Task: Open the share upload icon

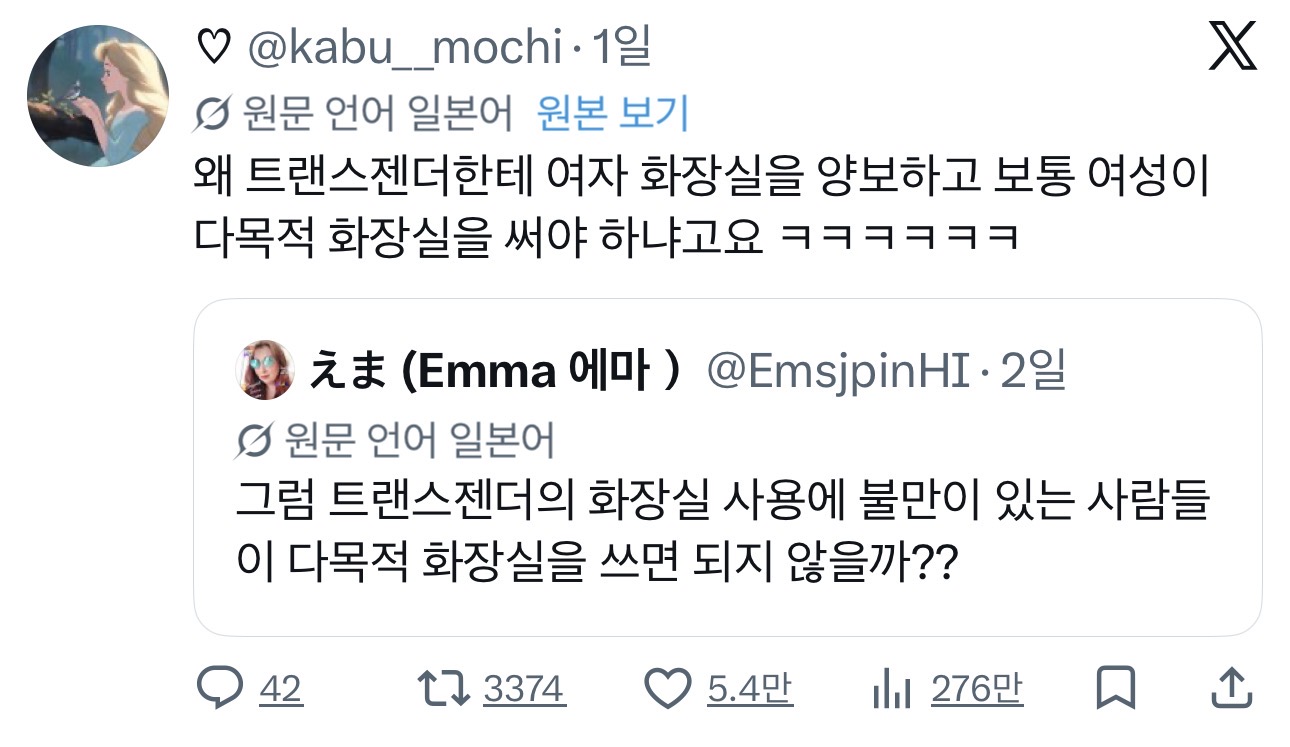Action: [1232, 688]
